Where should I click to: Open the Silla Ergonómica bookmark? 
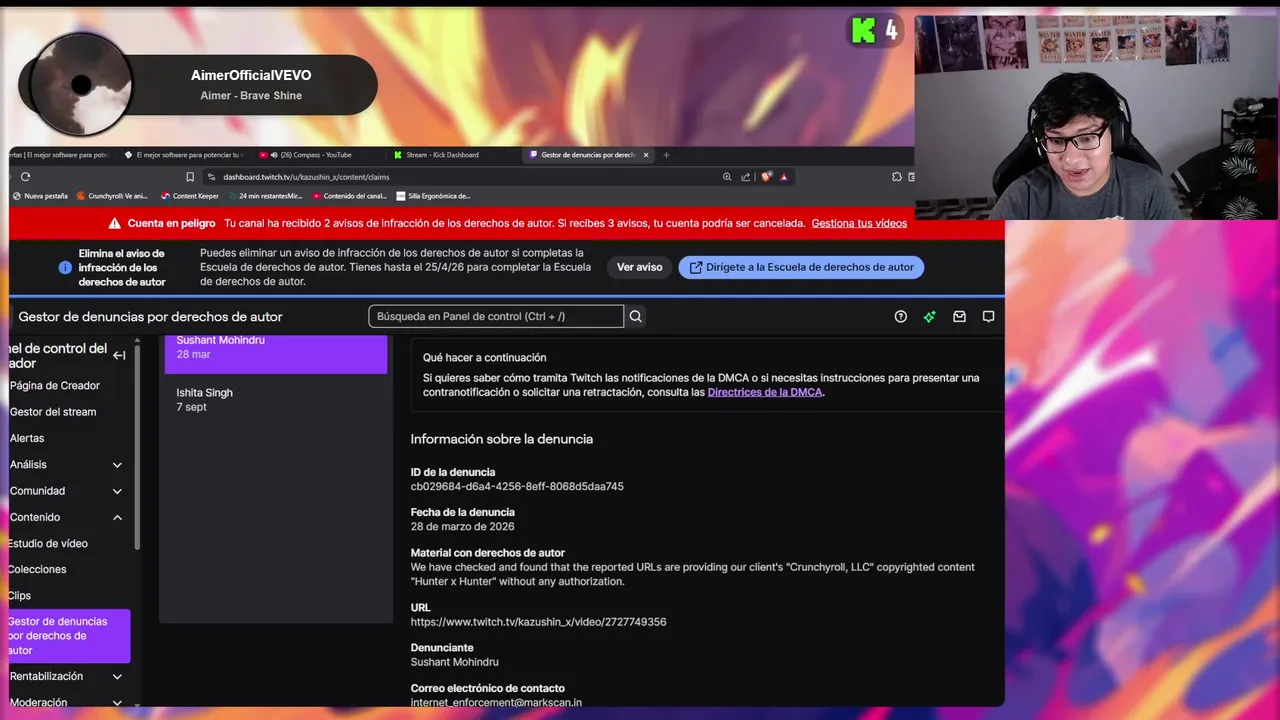click(x=433, y=196)
